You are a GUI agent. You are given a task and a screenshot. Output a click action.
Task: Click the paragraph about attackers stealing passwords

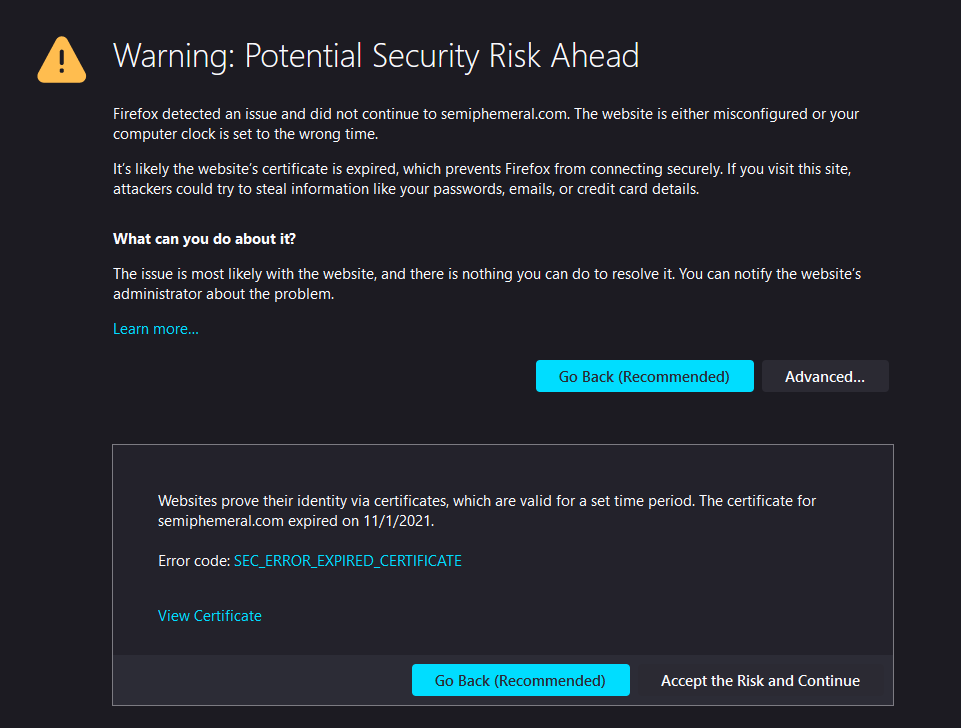coord(480,178)
